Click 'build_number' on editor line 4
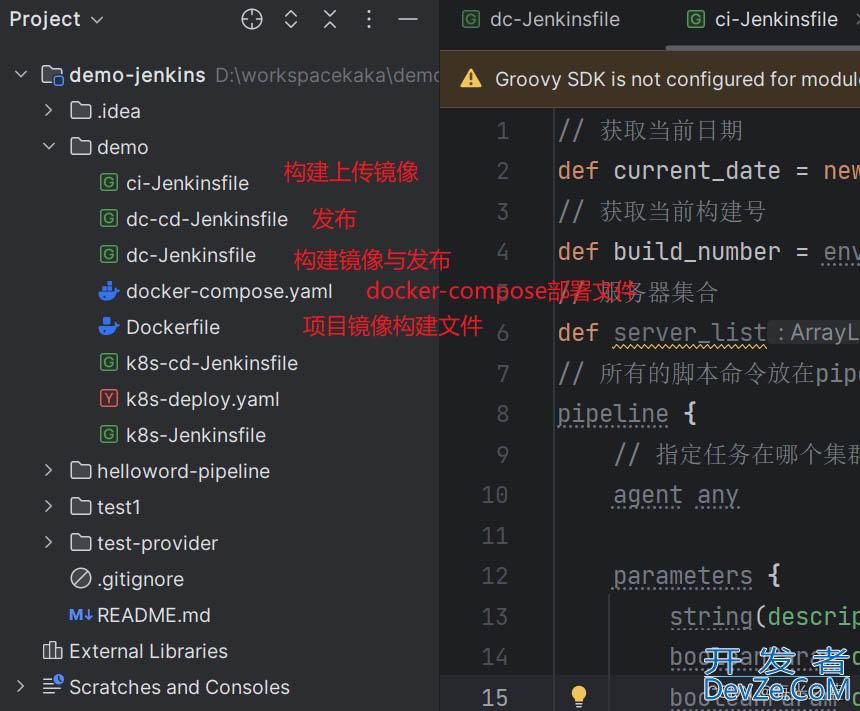Image resolution: width=860 pixels, height=711 pixels. coord(697,252)
